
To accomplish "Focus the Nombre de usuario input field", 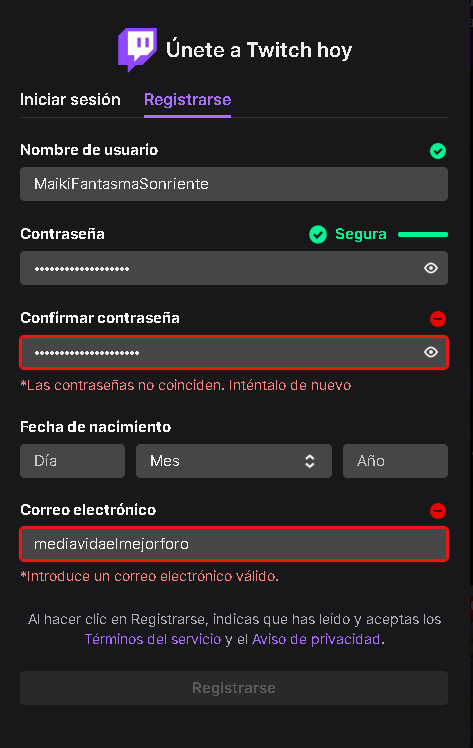I will click(234, 184).
